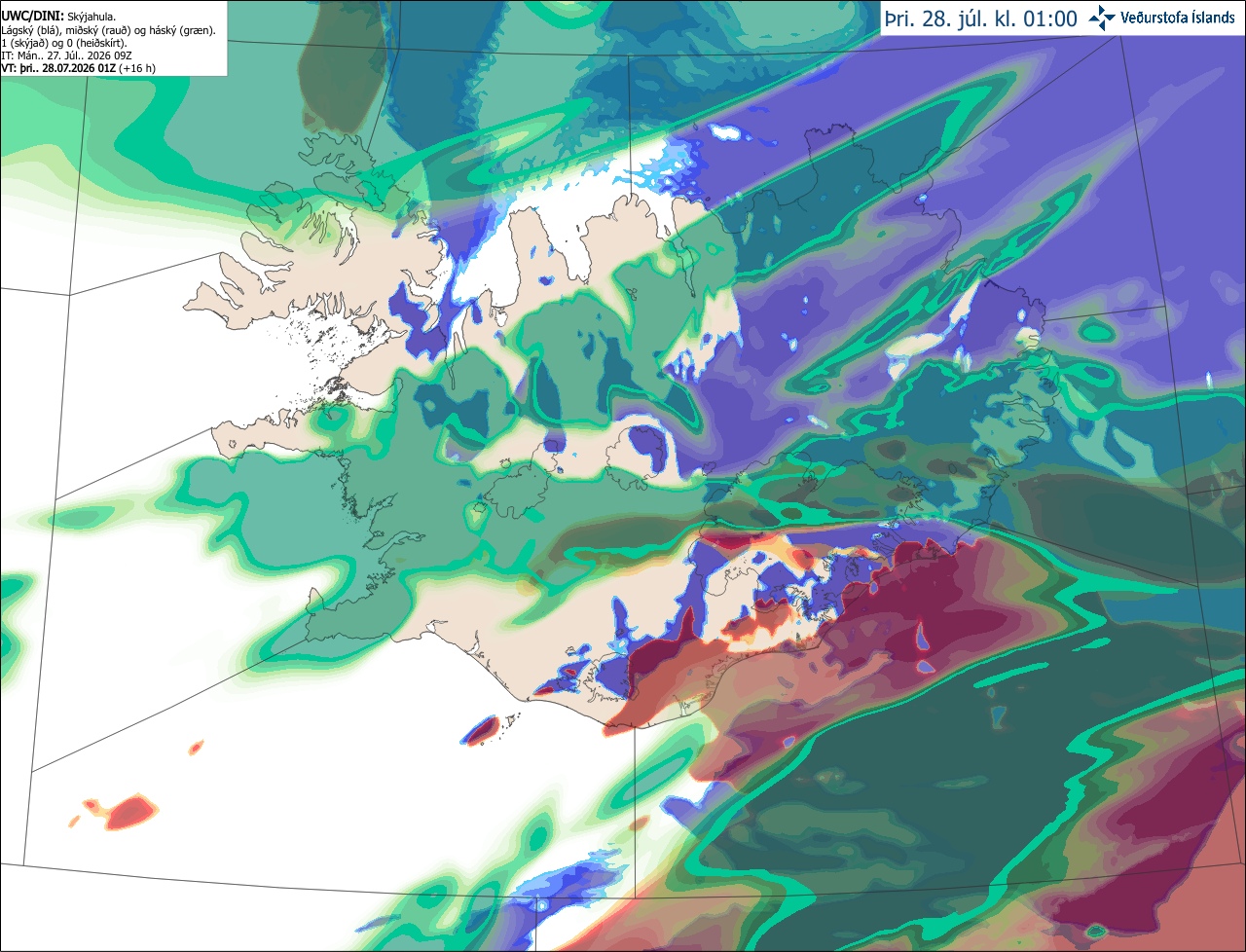Click the cloud color description text in legend

[108, 30]
